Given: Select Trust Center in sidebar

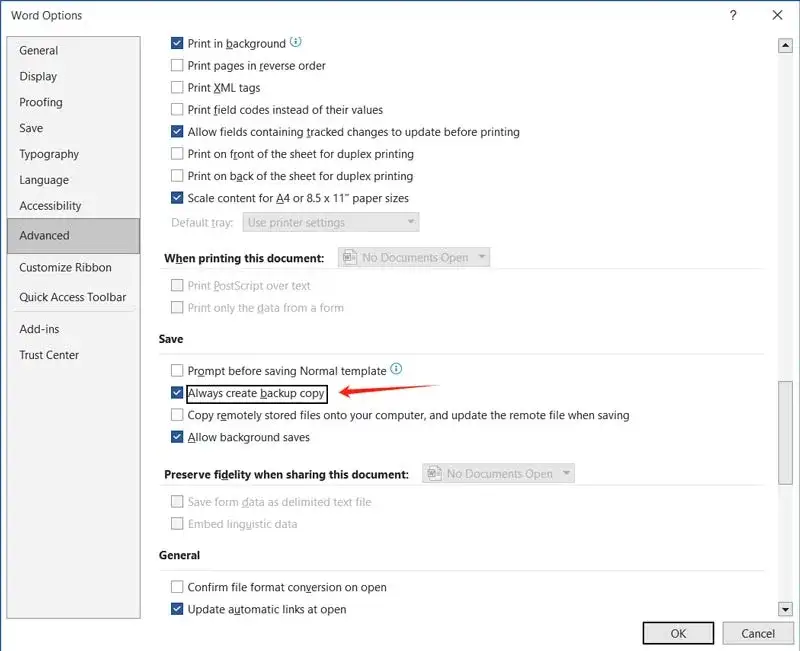Looking at the screenshot, I should [49, 355].
